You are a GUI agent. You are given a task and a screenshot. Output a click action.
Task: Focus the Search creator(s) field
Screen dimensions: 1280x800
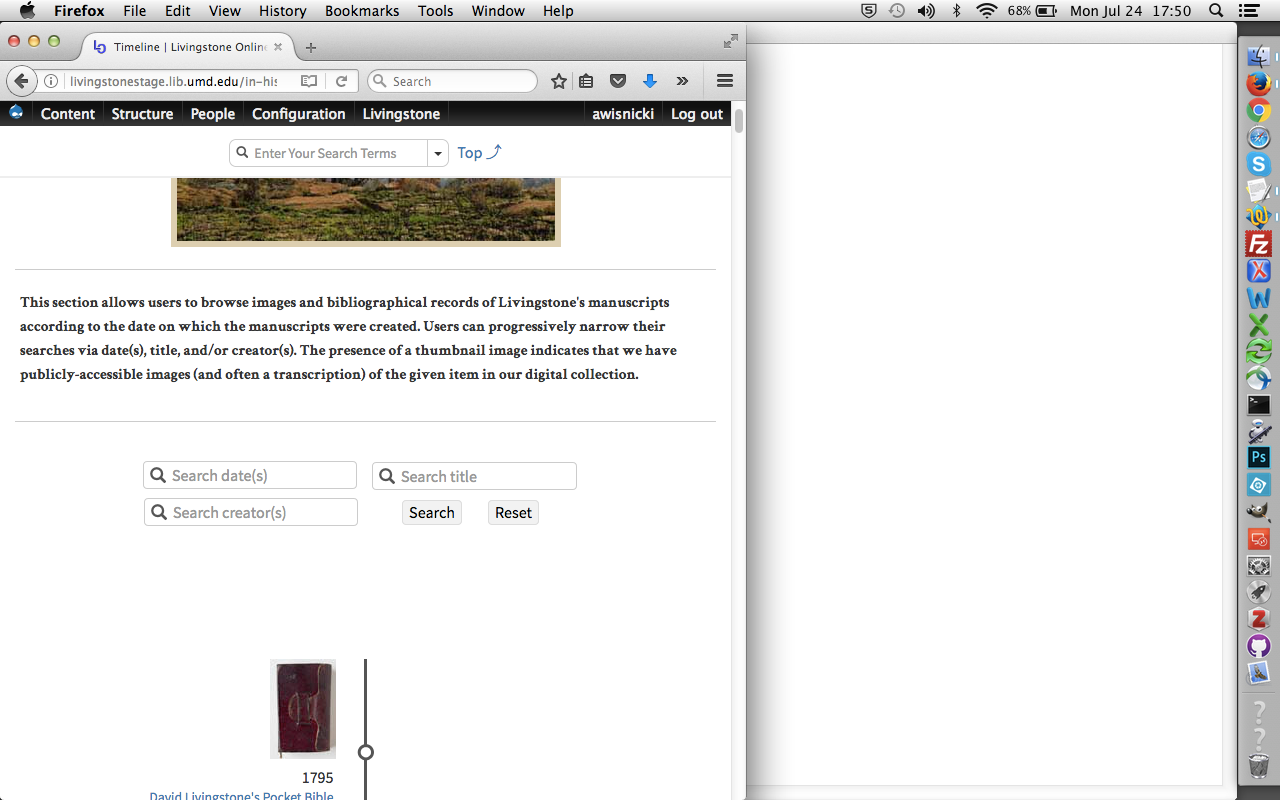click(x=251, y=512)
